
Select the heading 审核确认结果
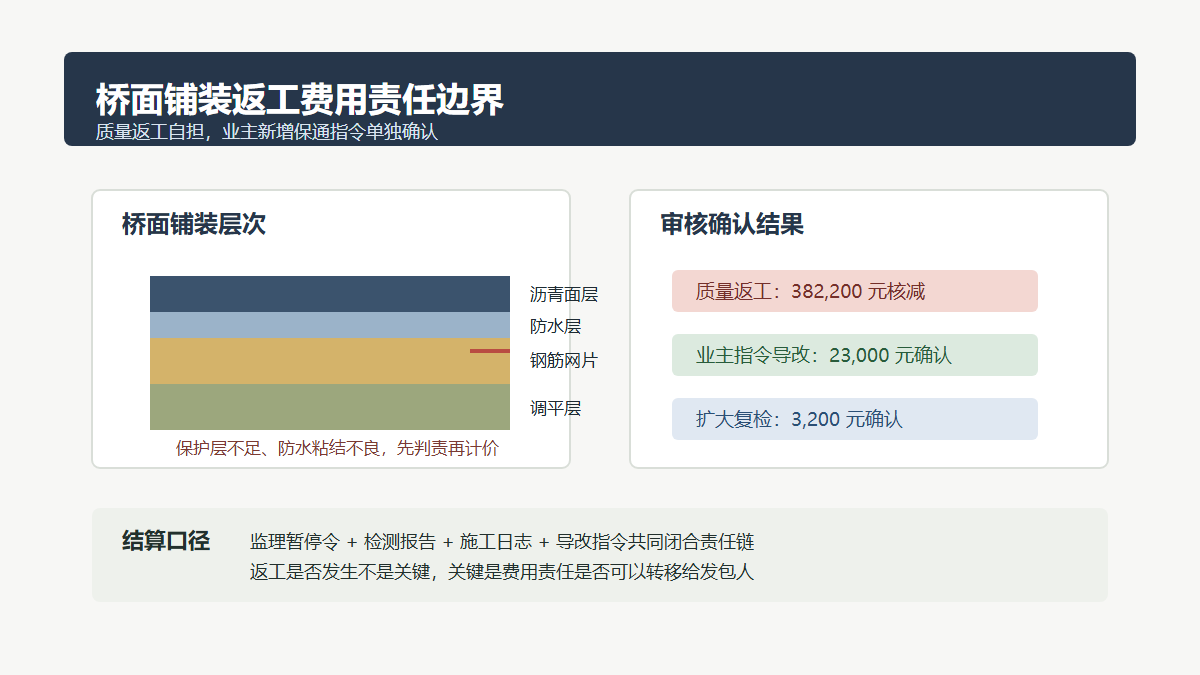pyautogui.click(x=732, y=224)
